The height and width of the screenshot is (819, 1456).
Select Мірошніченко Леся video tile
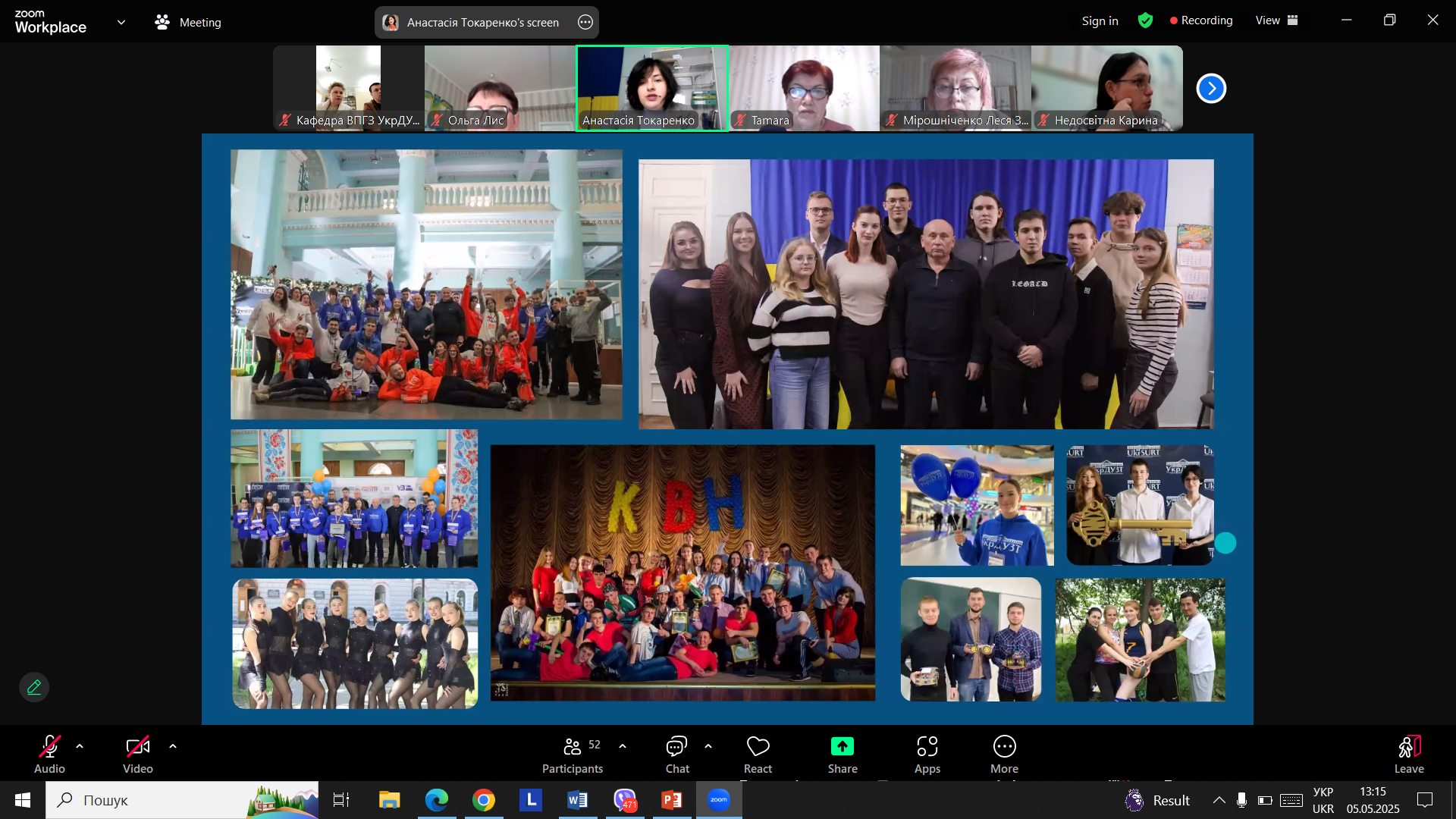955,88
